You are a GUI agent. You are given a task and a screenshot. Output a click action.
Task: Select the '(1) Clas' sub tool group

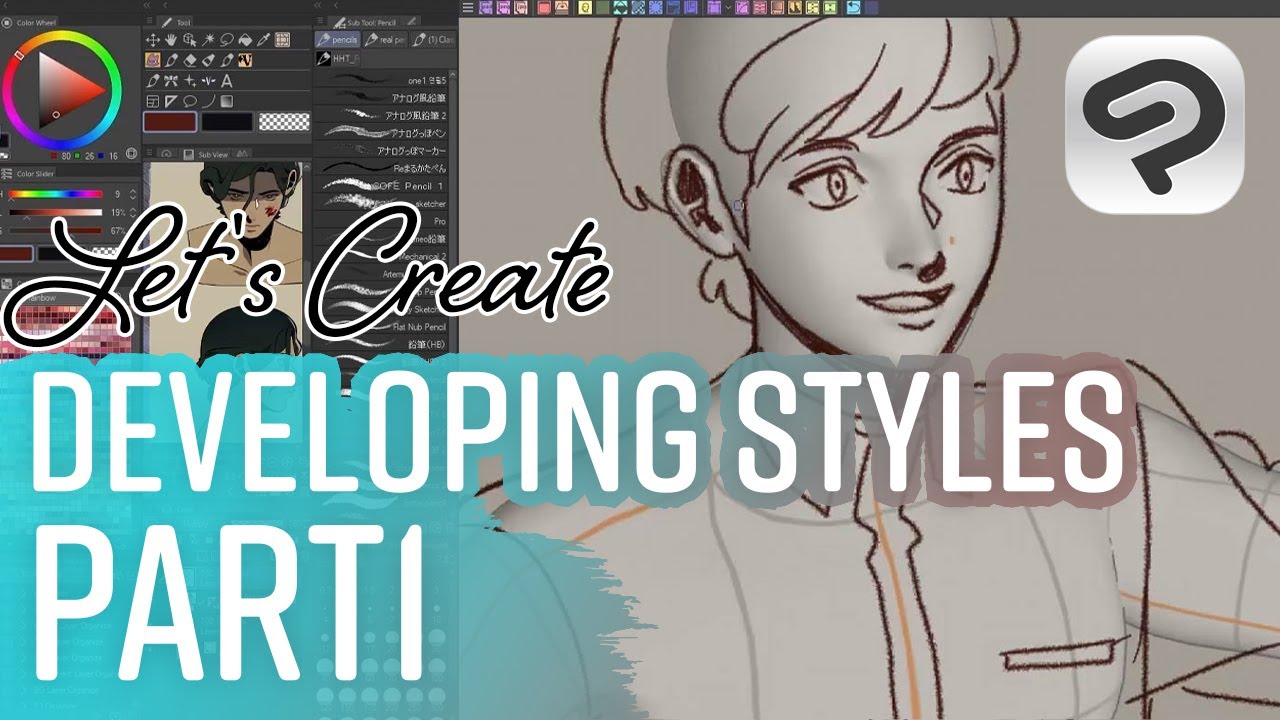pyautogui.click(x=432, y=40)
